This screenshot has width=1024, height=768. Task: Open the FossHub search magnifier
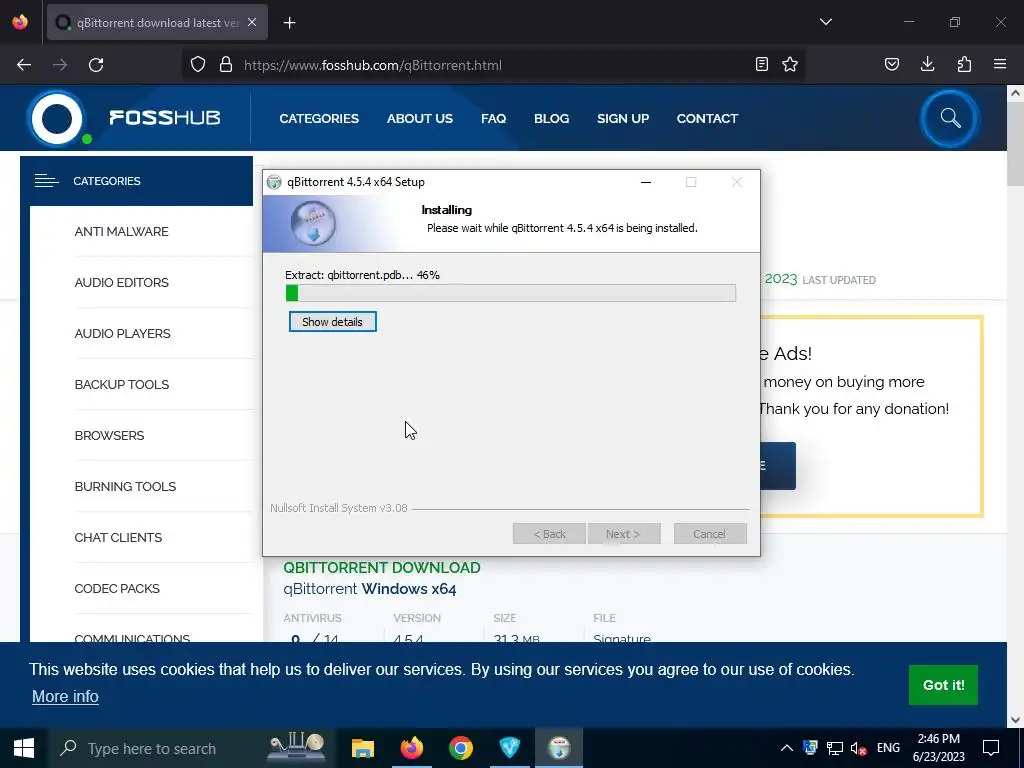pyautogui.click(x=950, y=118)
